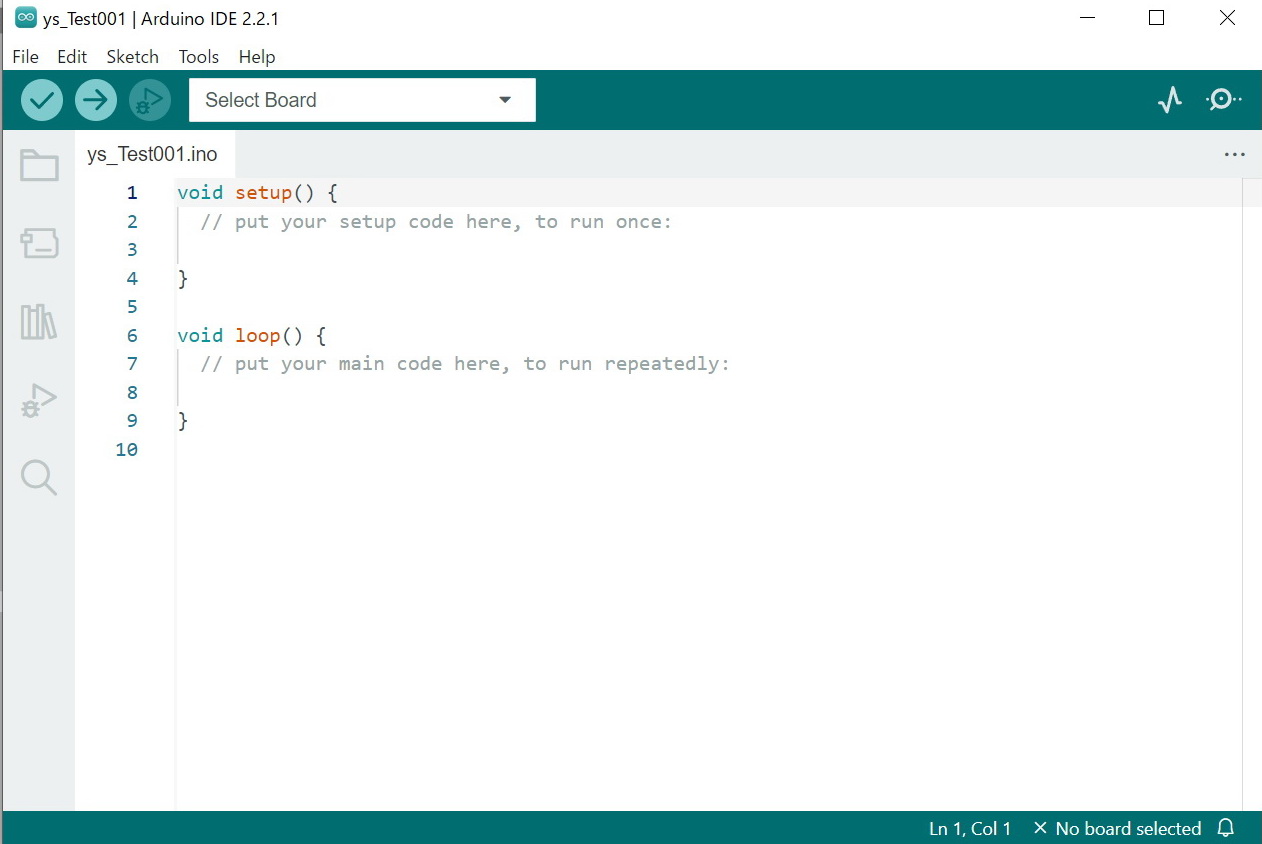The width and height of the screenshot is (1262, 844).
Task: Click the Upload arrow button
Action: (96, 100)
